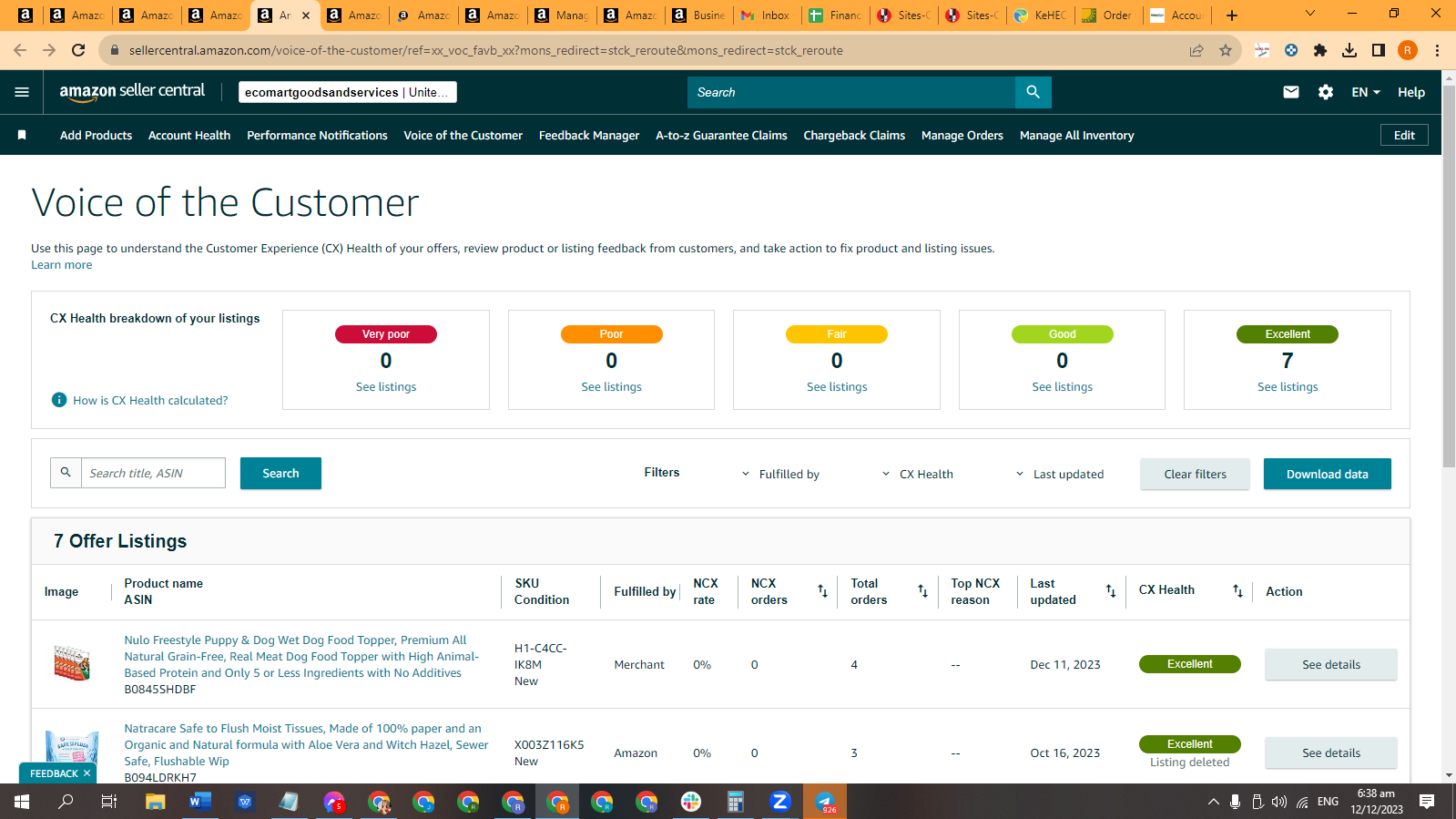Open the Learn more link
Screen dimensions: 1456x819
pyautogui.click(x=61, y=265)
